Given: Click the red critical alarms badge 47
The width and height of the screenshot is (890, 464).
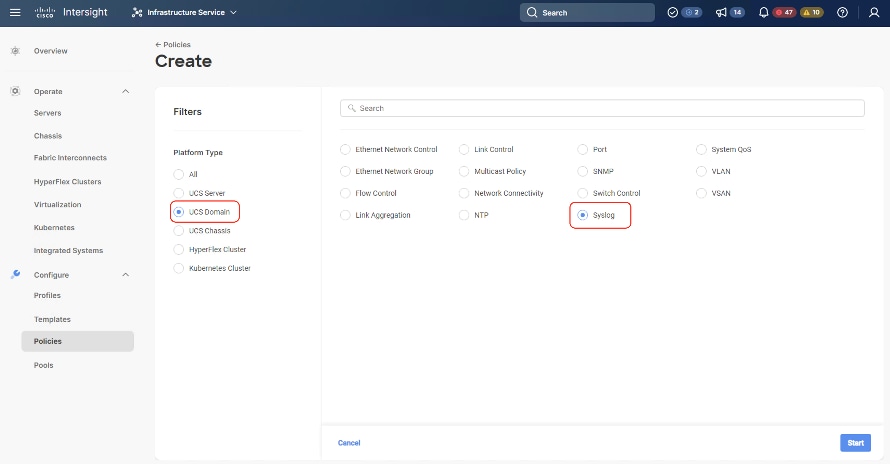Looking at the screenshot, I should click(x=784, y=12).
